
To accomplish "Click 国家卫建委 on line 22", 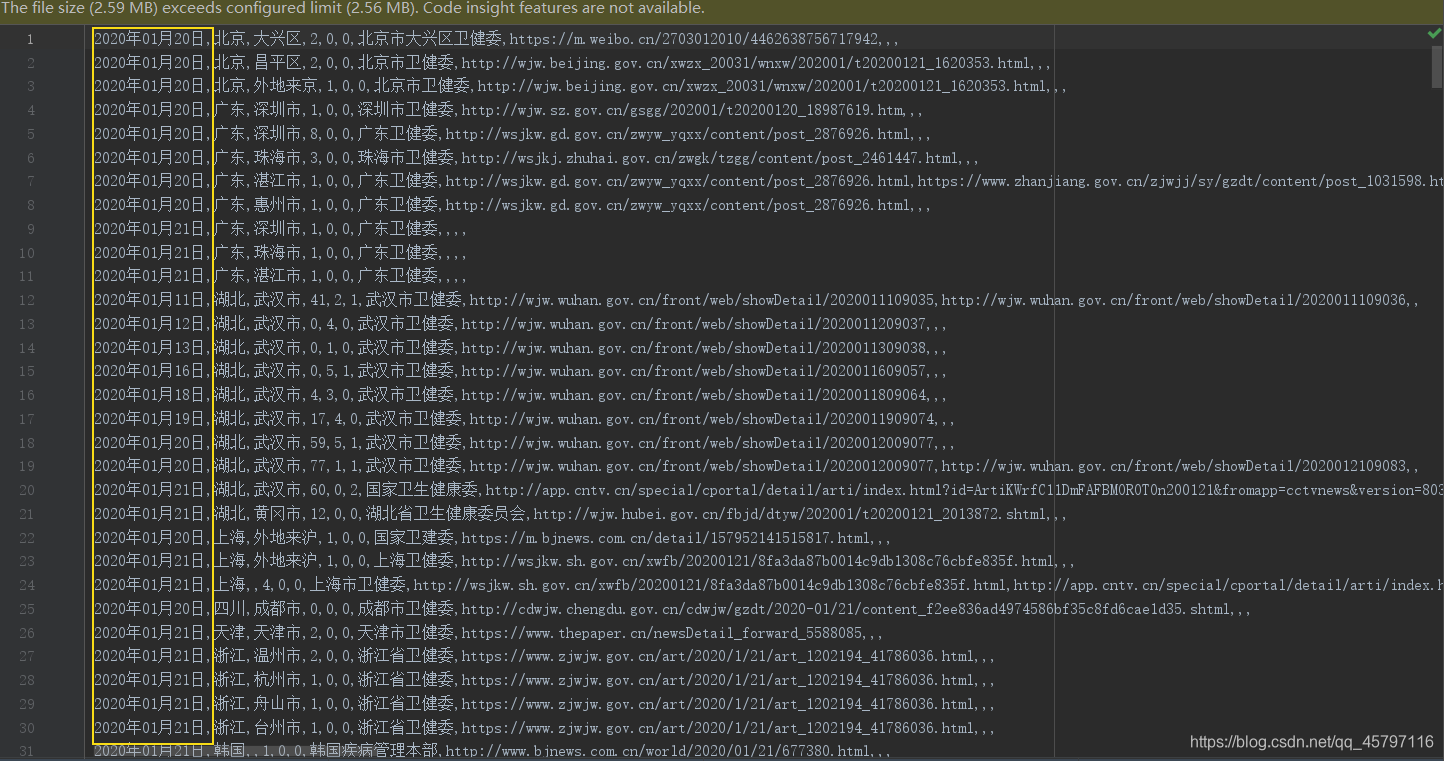I will pyautogui.click(x=413, y=538).
